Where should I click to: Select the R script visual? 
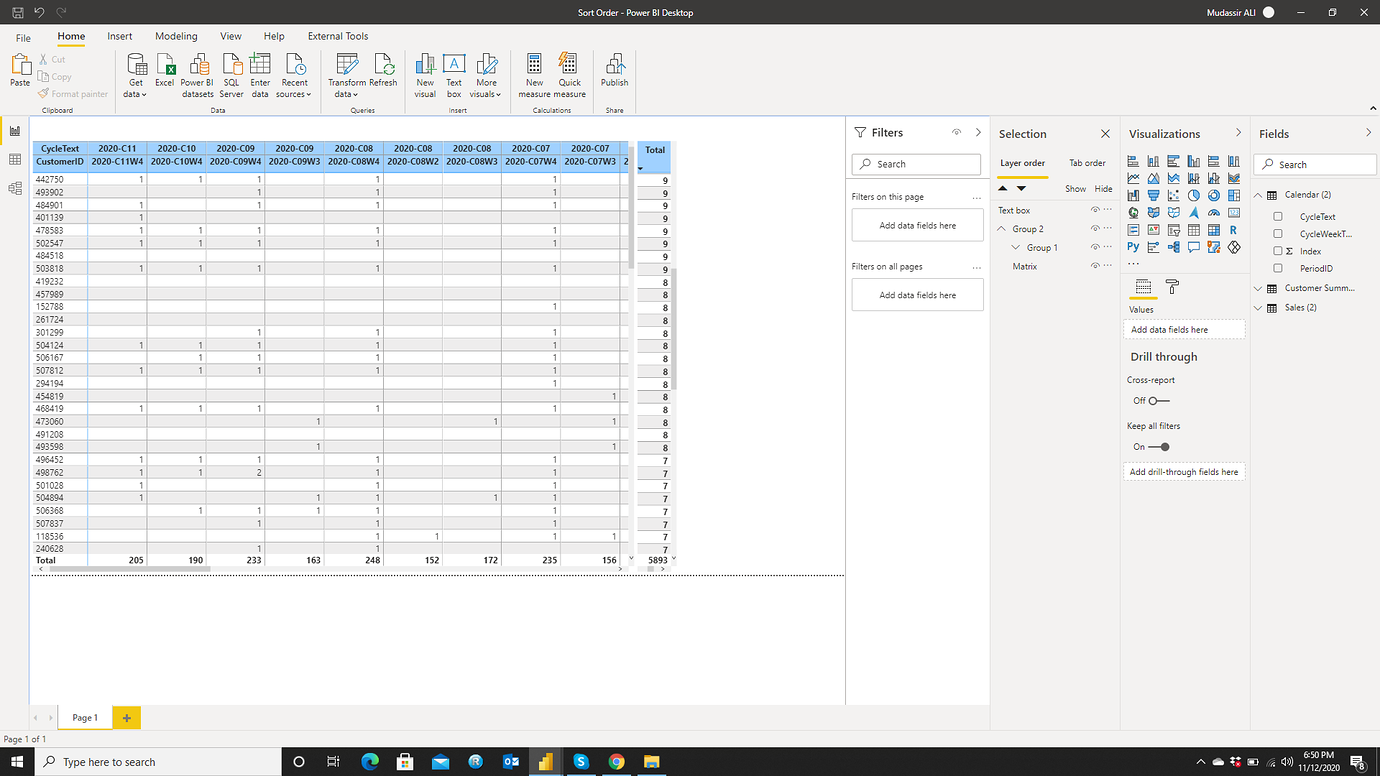click(1233, 229)
